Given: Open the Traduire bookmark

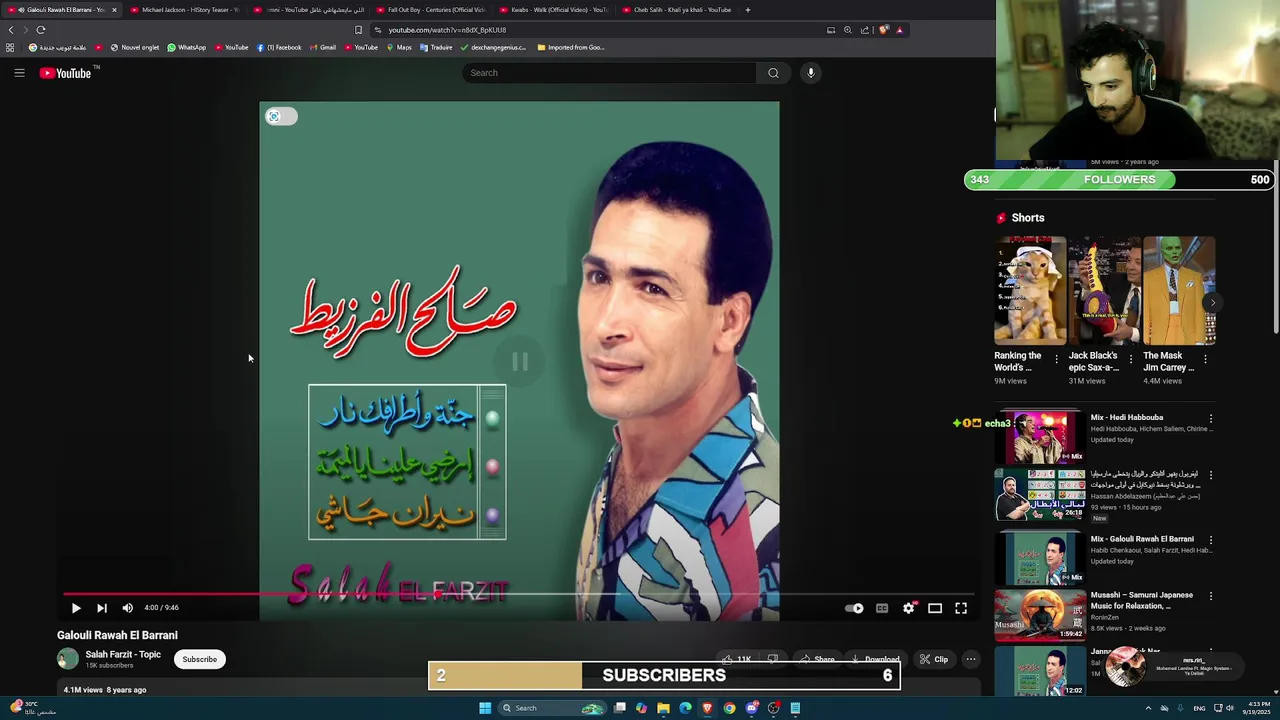Looking at the screenshot, I should click(x=438, y=47).
